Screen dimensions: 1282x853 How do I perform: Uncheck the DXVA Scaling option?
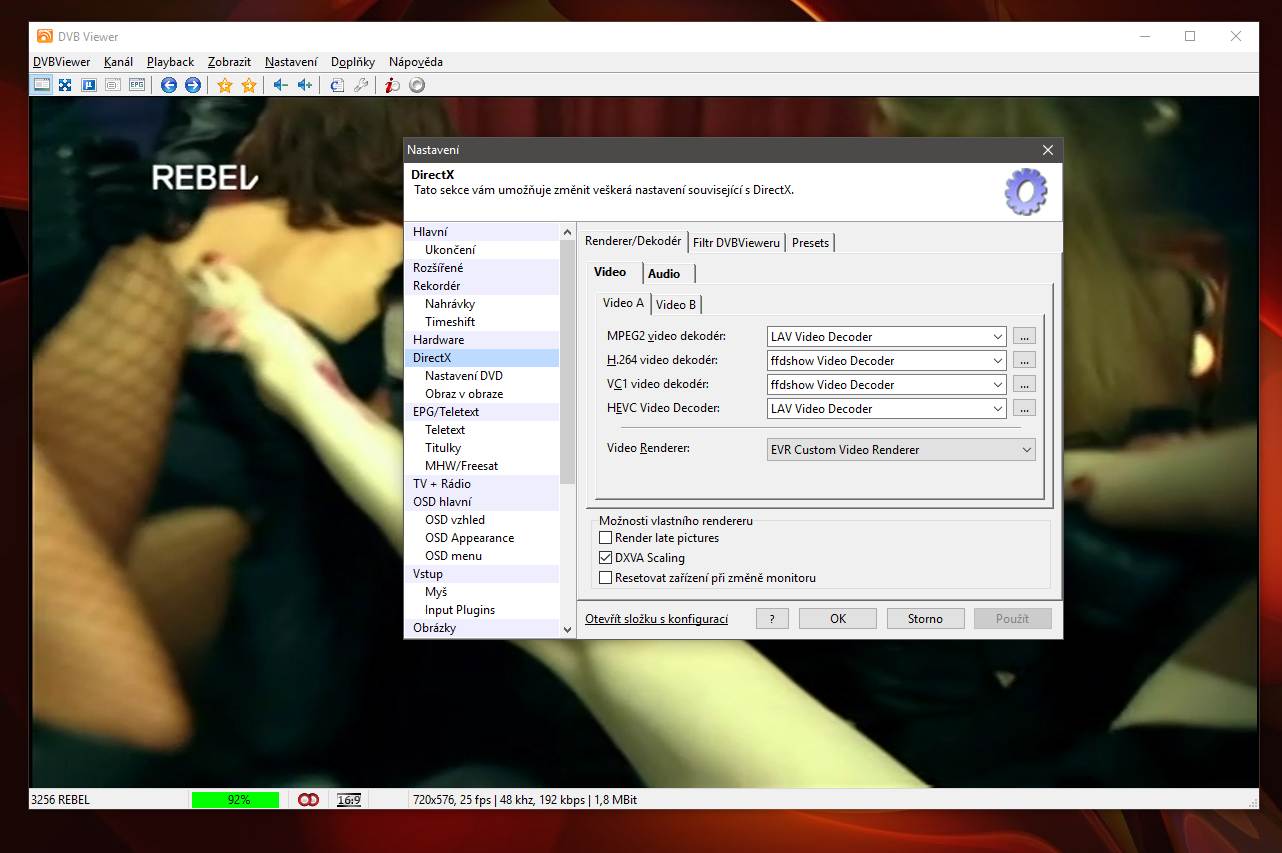[605, 558]
